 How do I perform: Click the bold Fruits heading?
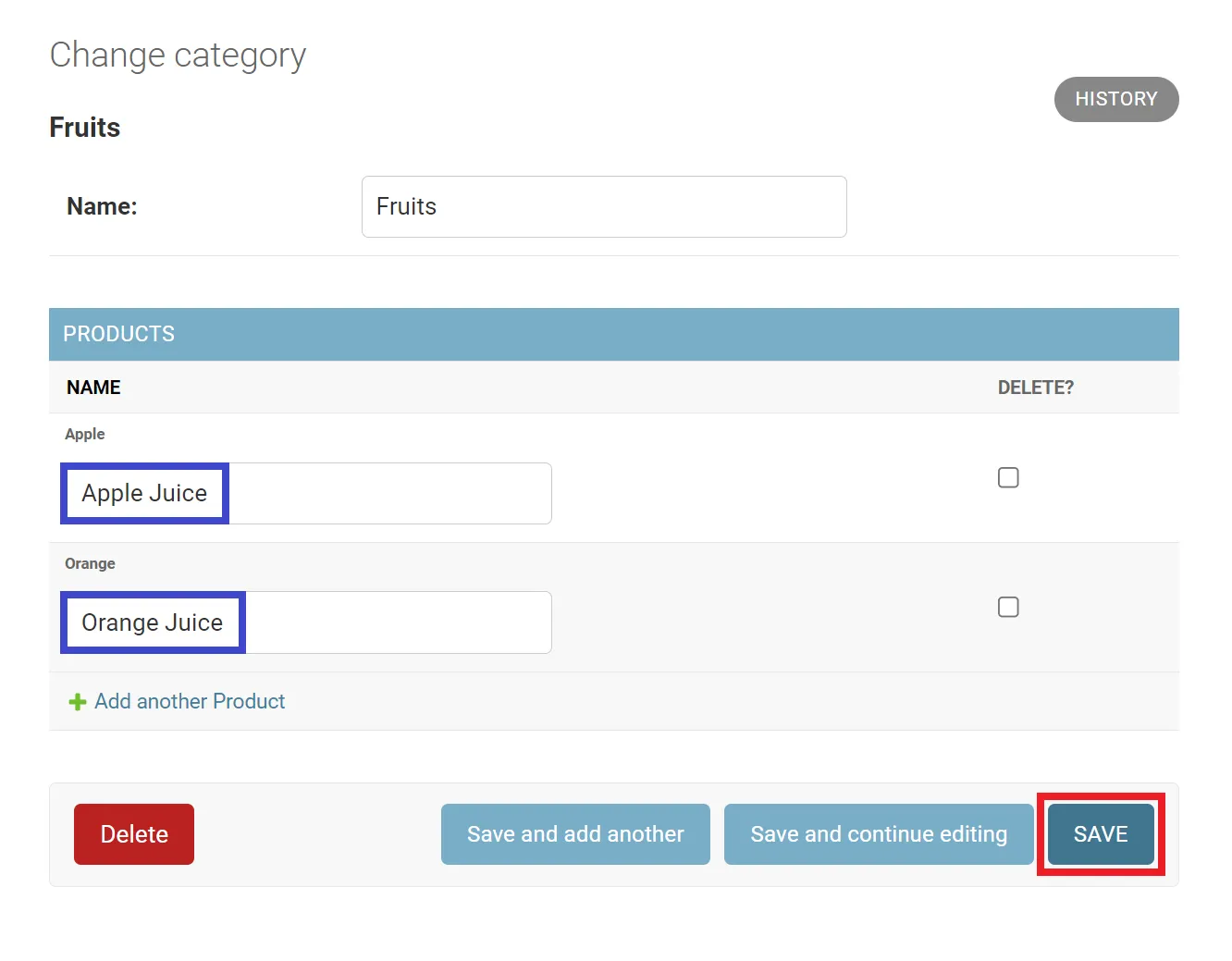pyautogui.click(x=85, y=128)
